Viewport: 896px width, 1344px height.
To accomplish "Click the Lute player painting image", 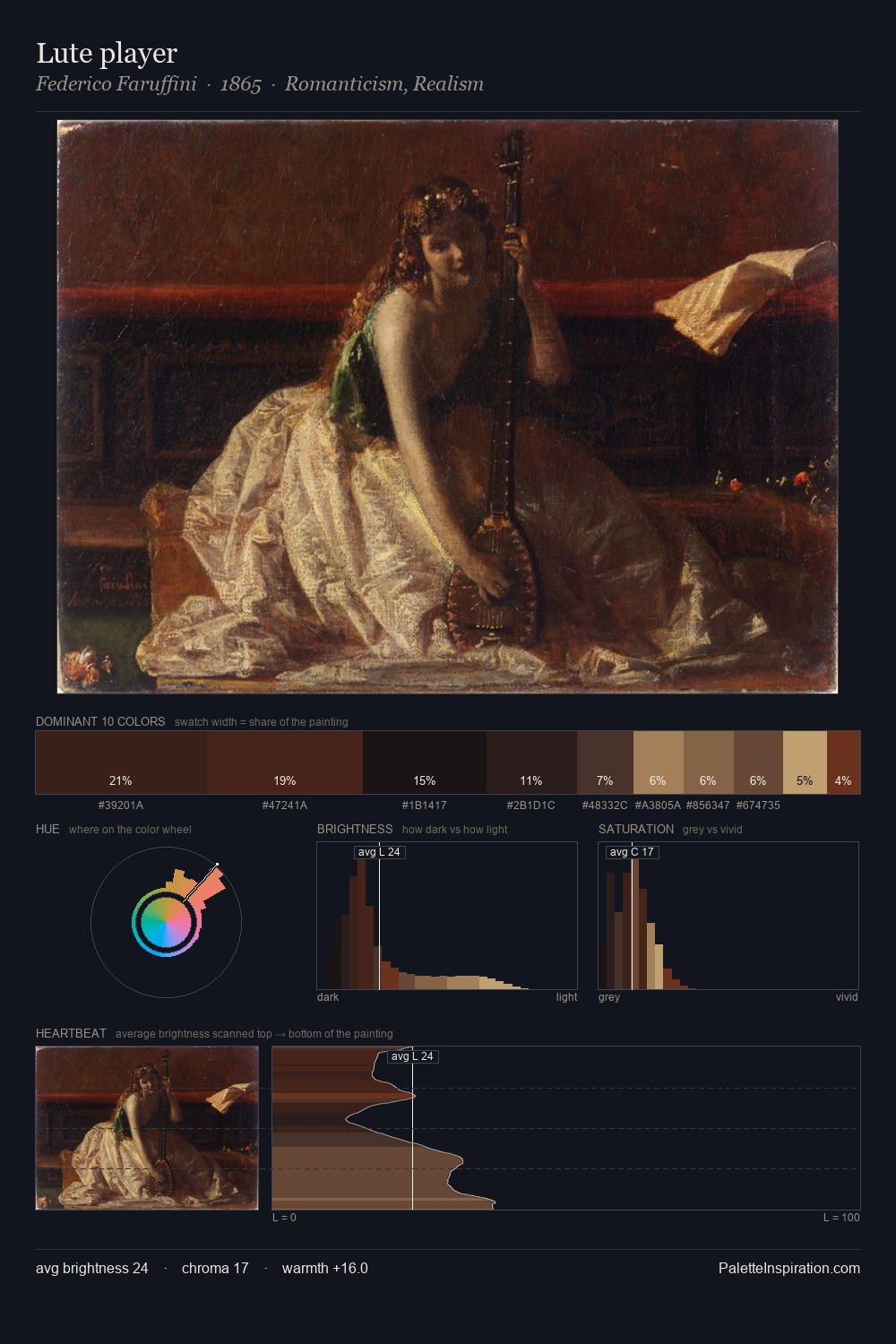I will click(x=448, y=407).
